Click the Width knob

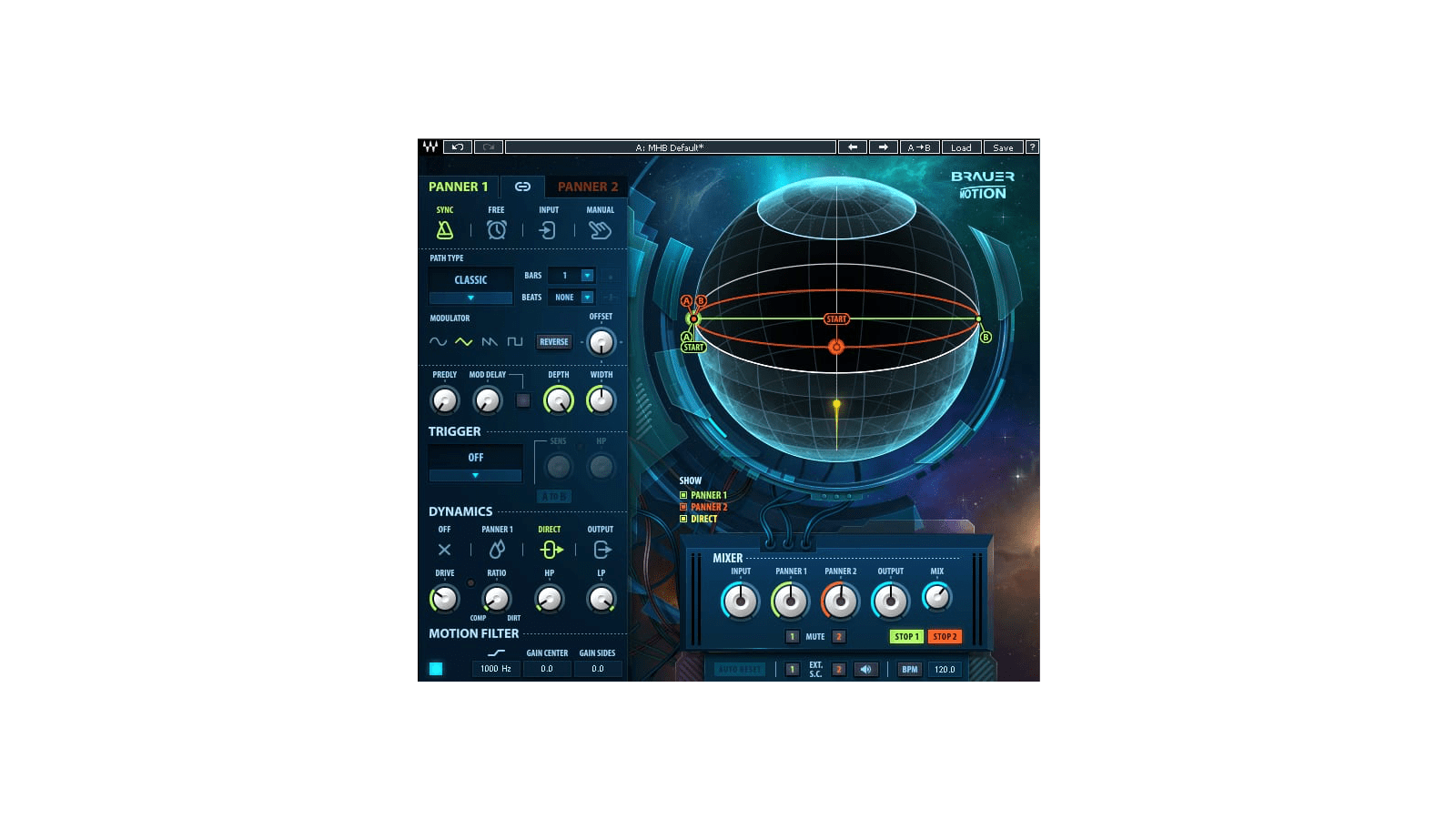(602, 400)
